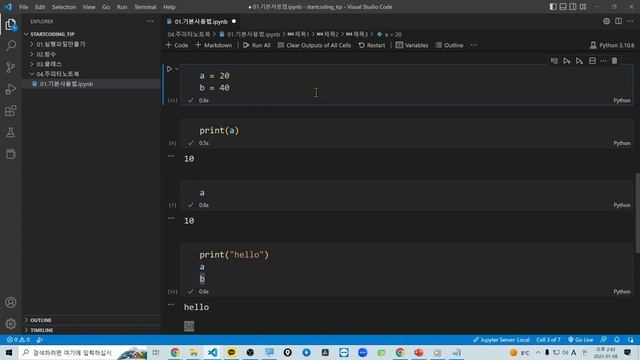Open more notebook toolbar actions ellipsis

pos(473,45)
